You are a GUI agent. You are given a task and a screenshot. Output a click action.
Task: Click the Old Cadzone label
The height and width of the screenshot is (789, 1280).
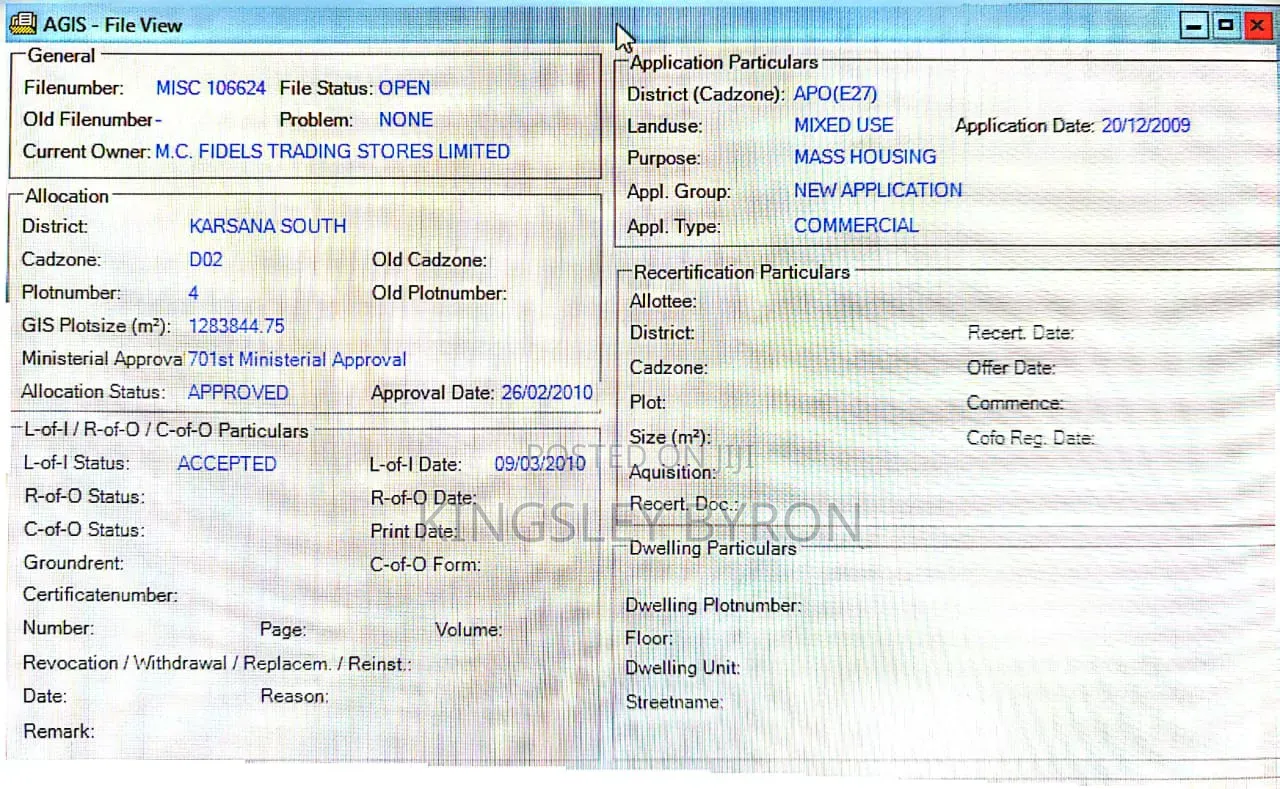click(430, 260)
